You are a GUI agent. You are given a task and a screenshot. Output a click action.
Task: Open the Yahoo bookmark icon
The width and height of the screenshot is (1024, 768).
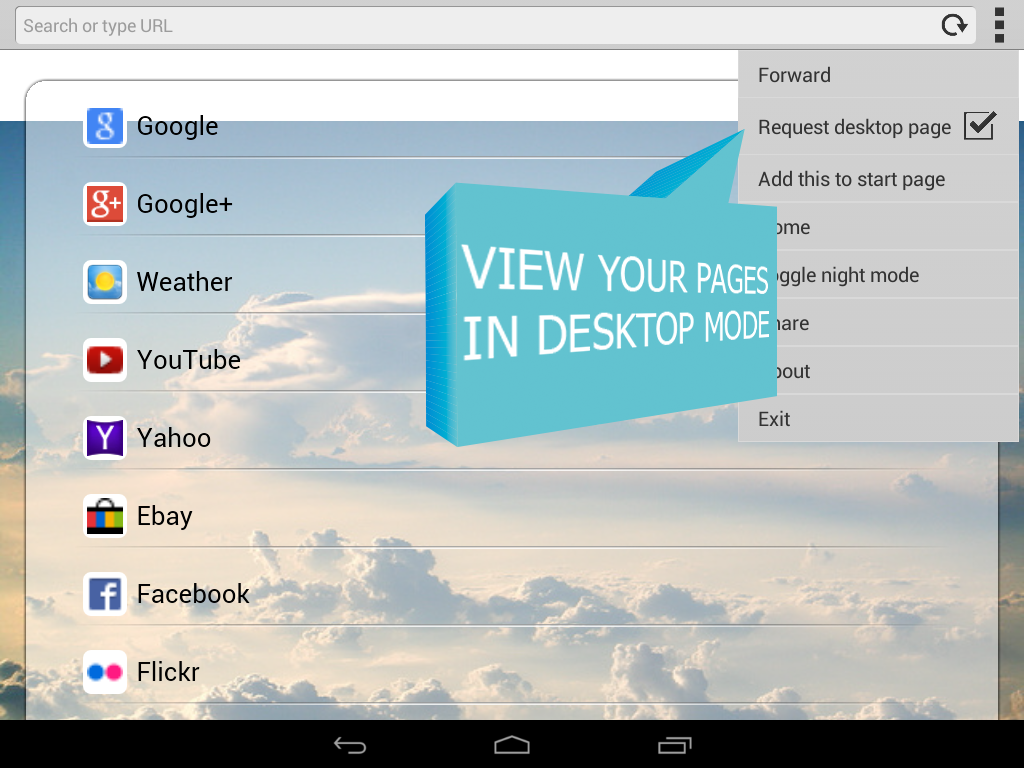(x=104, y=438)
